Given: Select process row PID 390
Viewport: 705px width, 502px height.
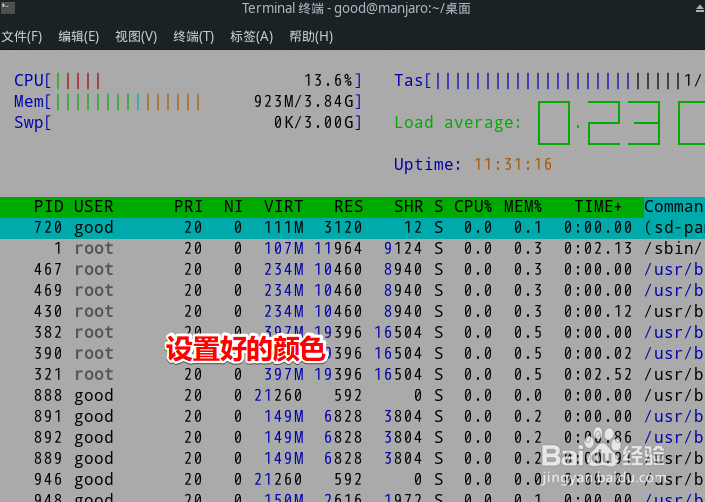Looking at the screenshot, I should tap(352, 354).
